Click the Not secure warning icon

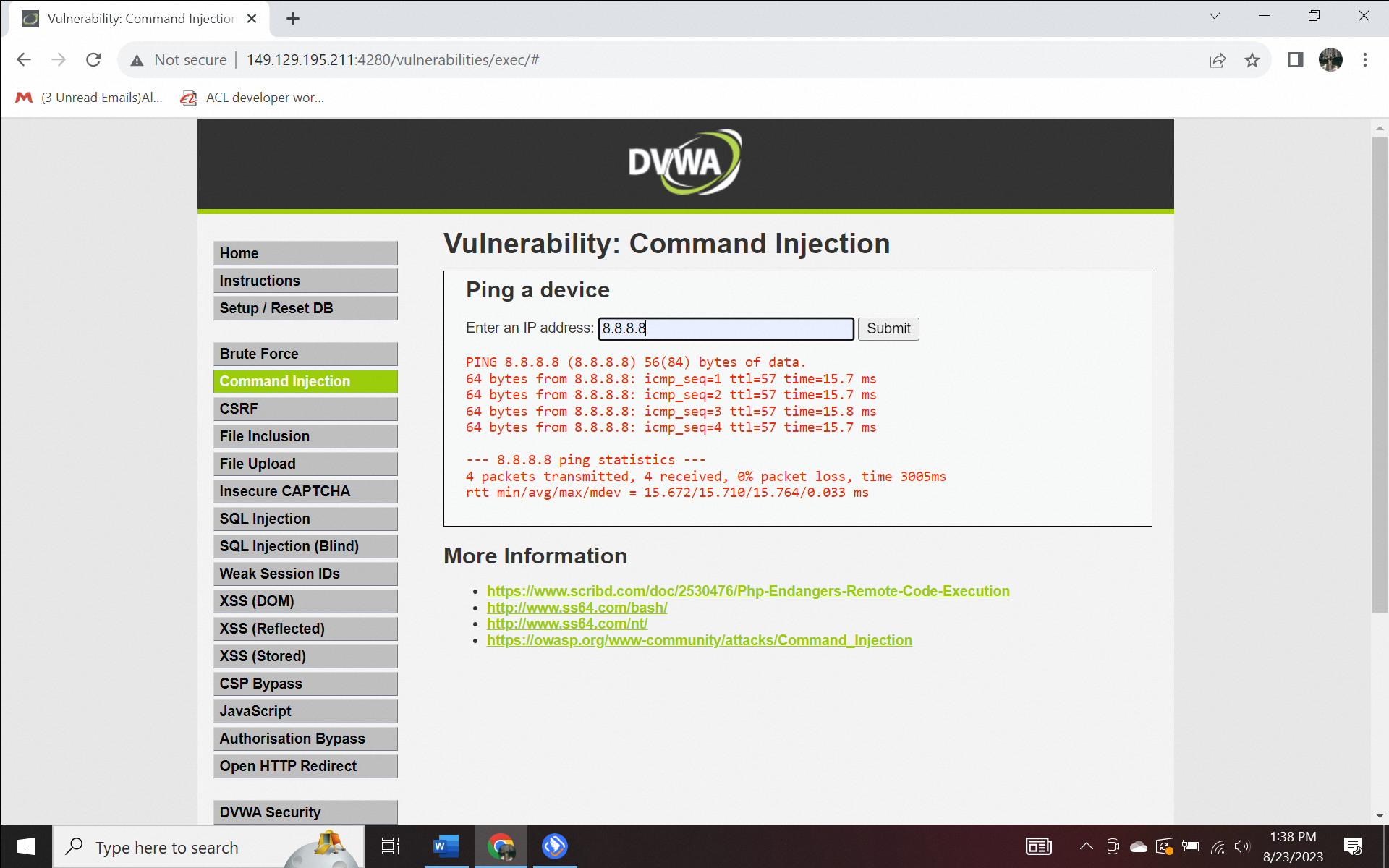click(x=137, y=60)
